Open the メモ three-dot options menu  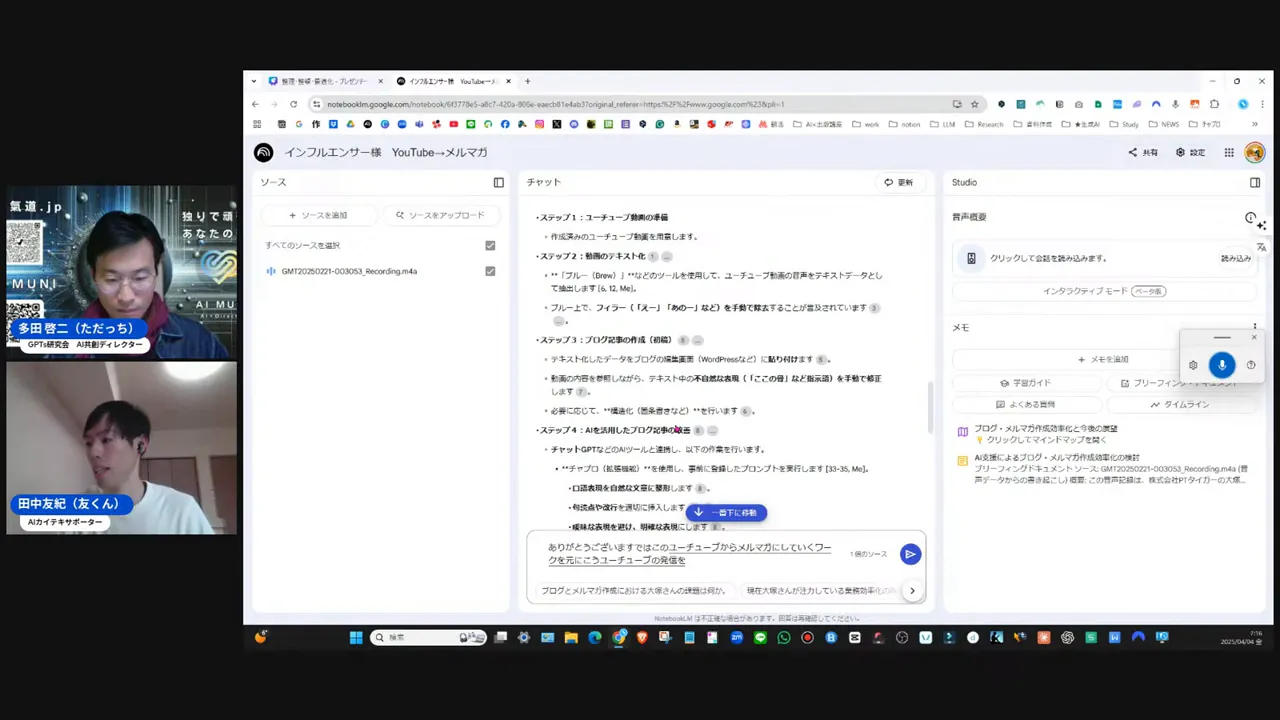pos(1254,326)
